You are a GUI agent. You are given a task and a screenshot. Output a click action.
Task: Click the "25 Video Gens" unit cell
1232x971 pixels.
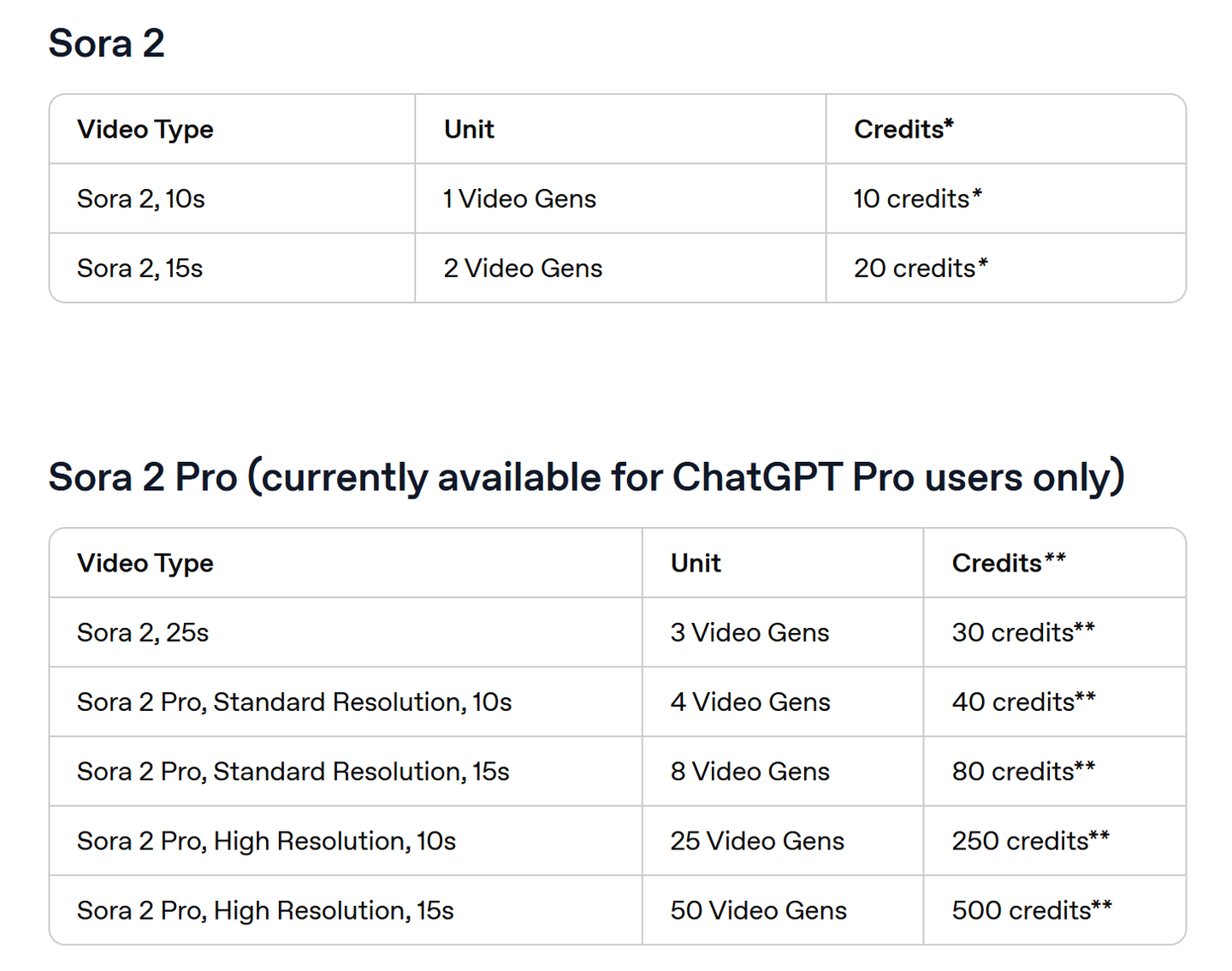(x=757, y=841)
